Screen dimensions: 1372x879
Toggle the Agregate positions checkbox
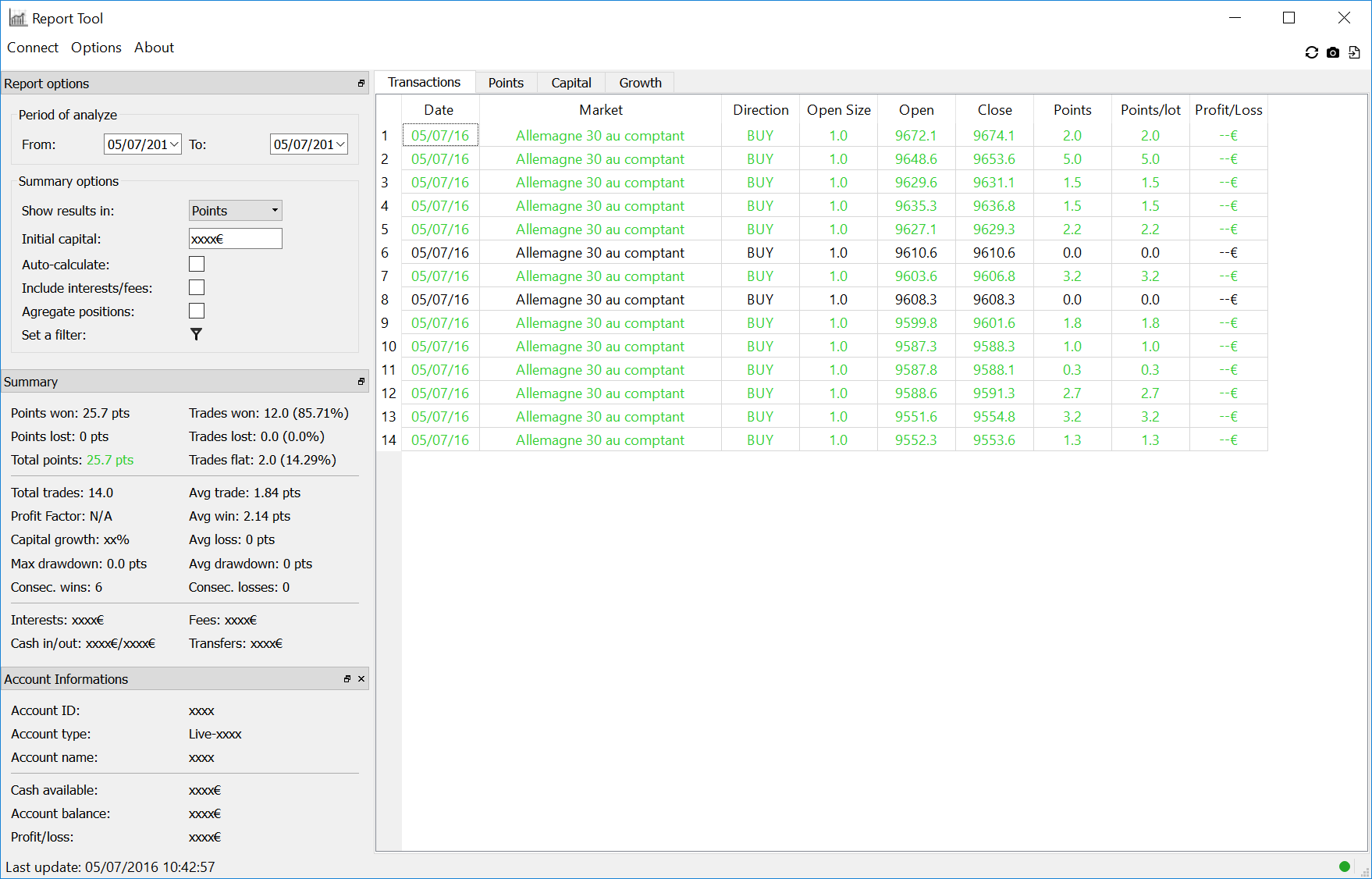197,311
